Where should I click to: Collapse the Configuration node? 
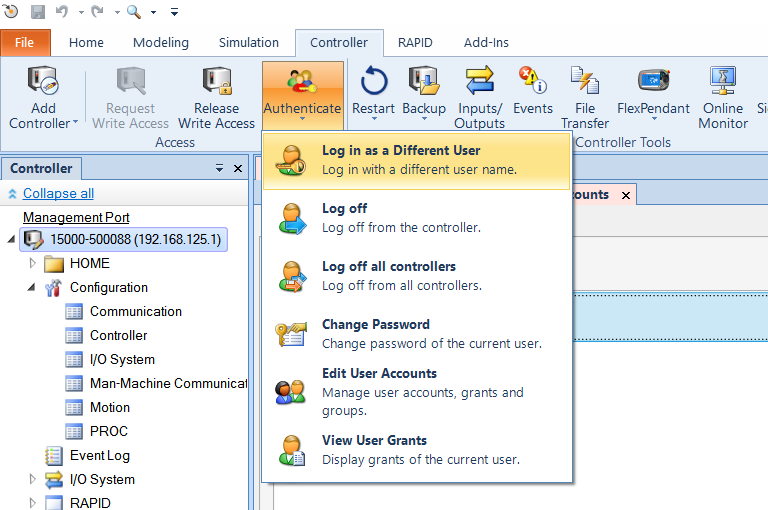31,288
